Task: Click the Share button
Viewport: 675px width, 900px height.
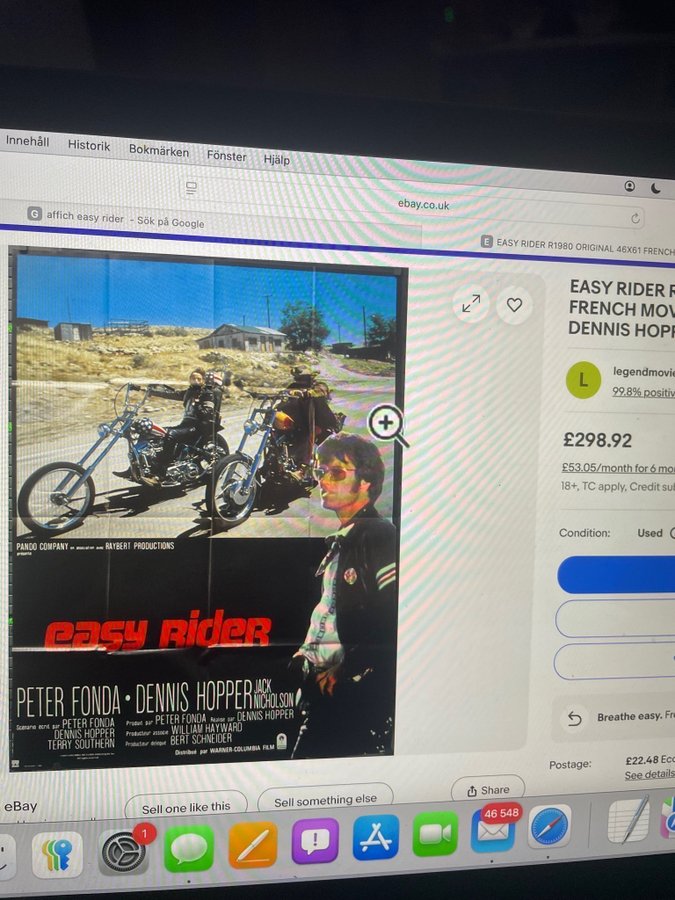Action: (x=488, y=790)
